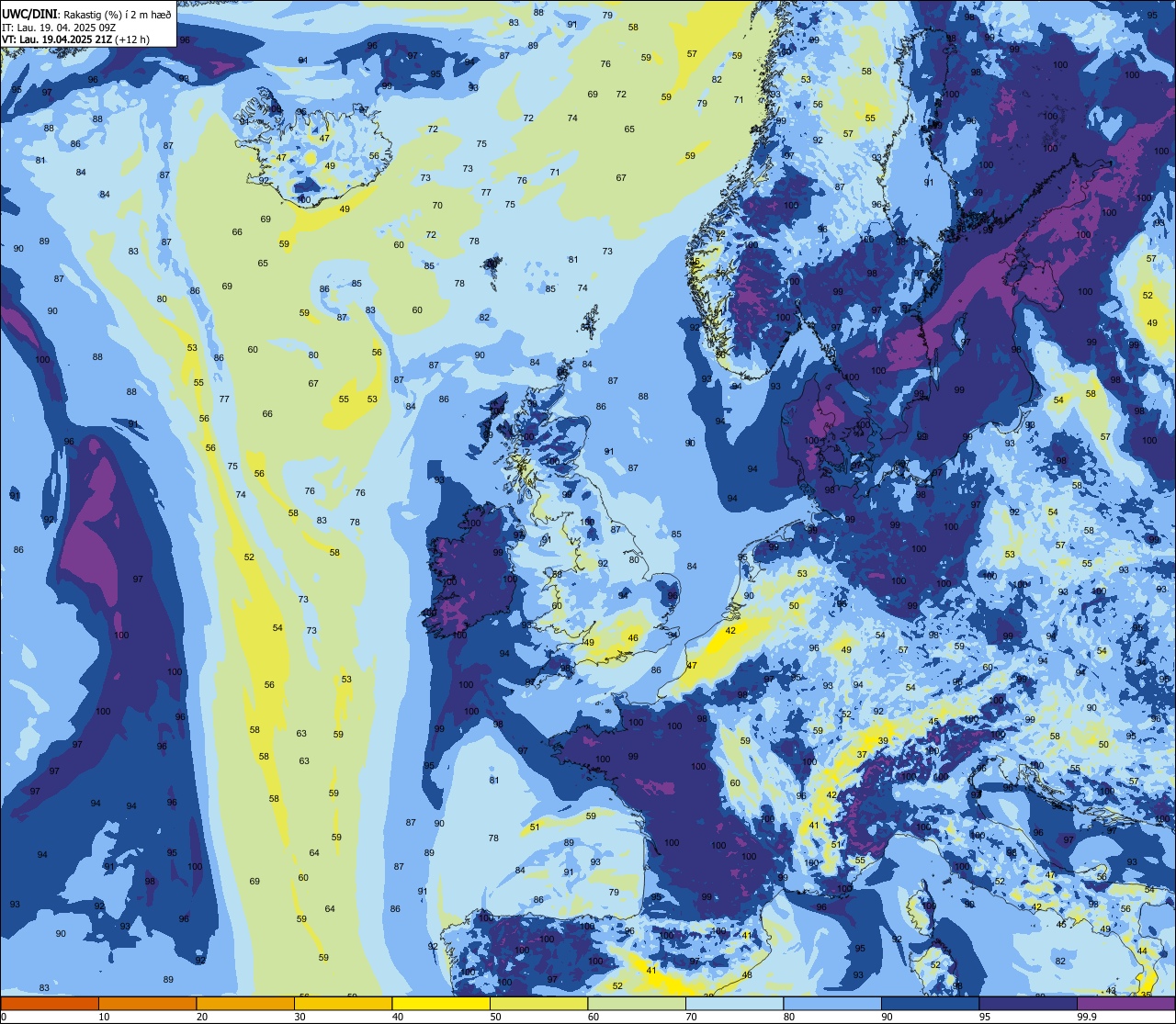Viewport: 1176px width, 1024px height.
Task: Click the 90–95% medium blue legend swatch
Action: [930, 1004]
